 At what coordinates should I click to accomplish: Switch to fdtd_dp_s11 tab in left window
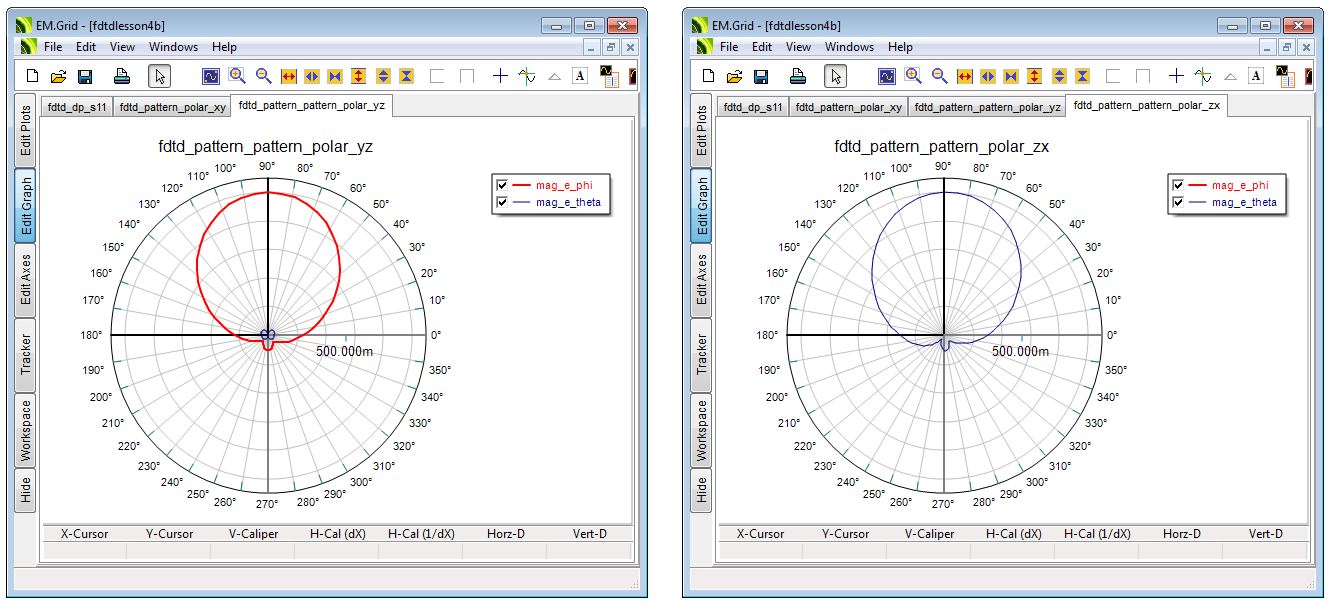75,107
